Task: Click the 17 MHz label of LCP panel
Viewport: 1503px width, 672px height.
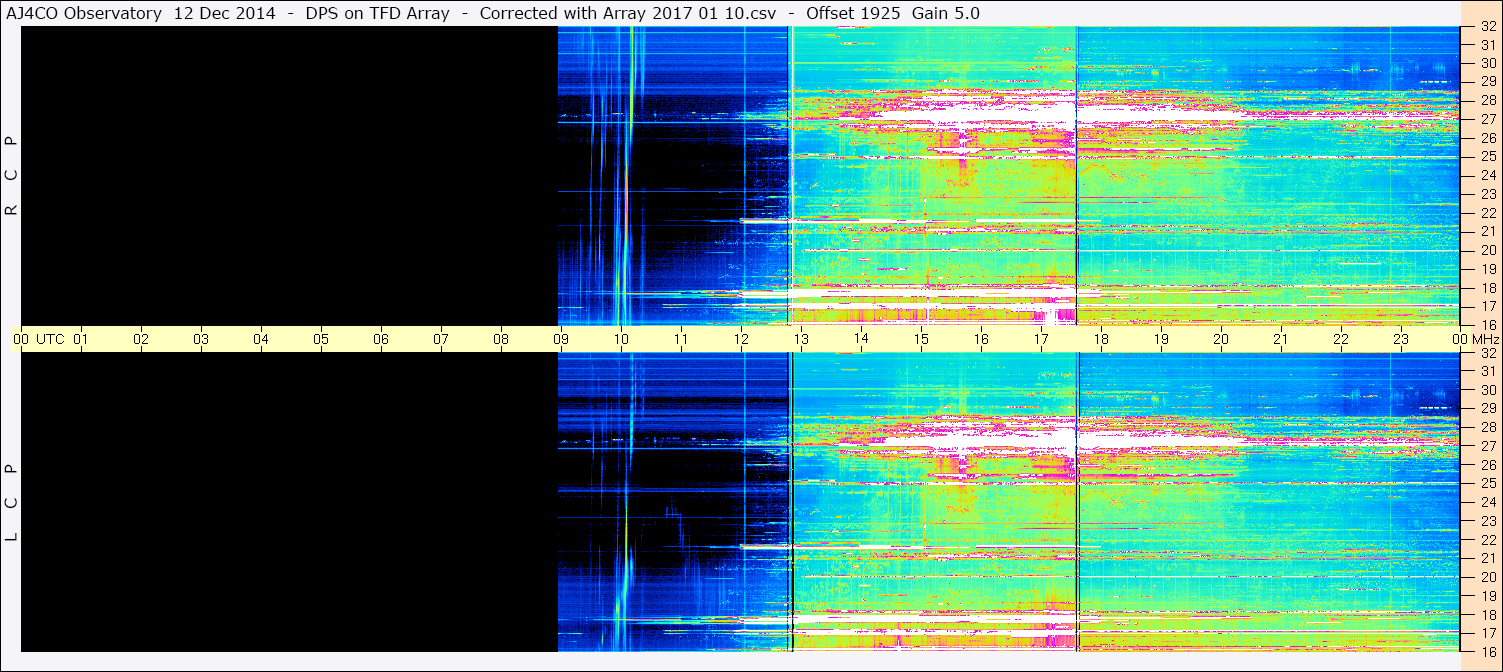Action: point(1487,633)
